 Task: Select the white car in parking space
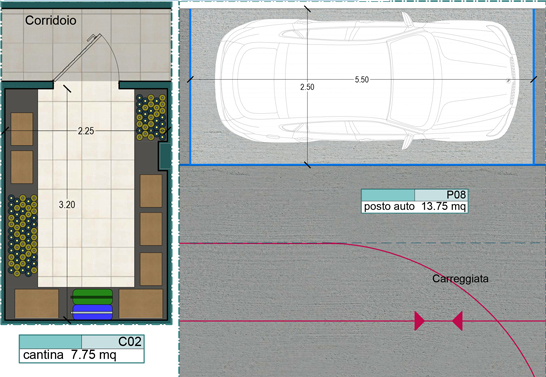[367, 80]
